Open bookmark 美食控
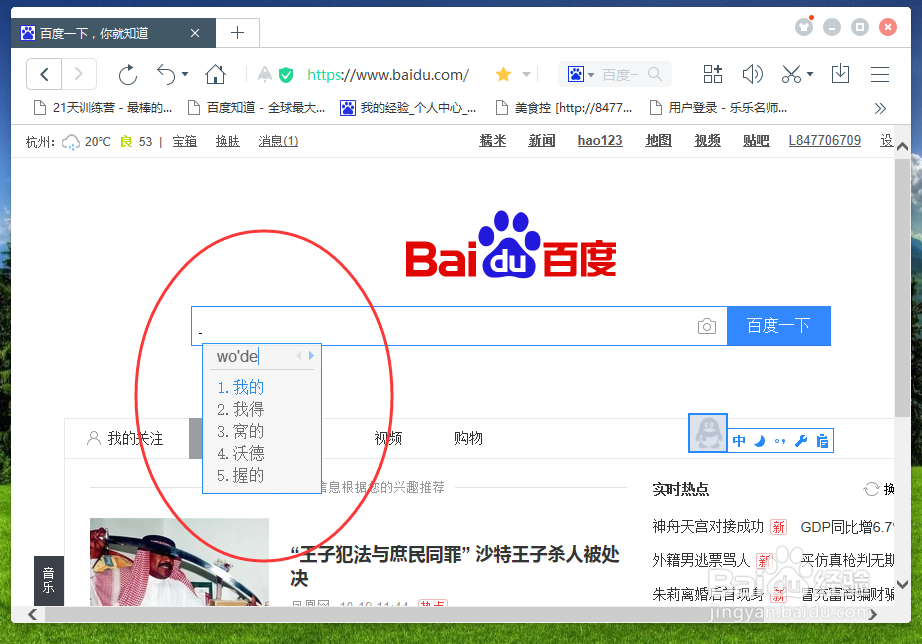This screenshot has height=644, width=922. (564, 108)
